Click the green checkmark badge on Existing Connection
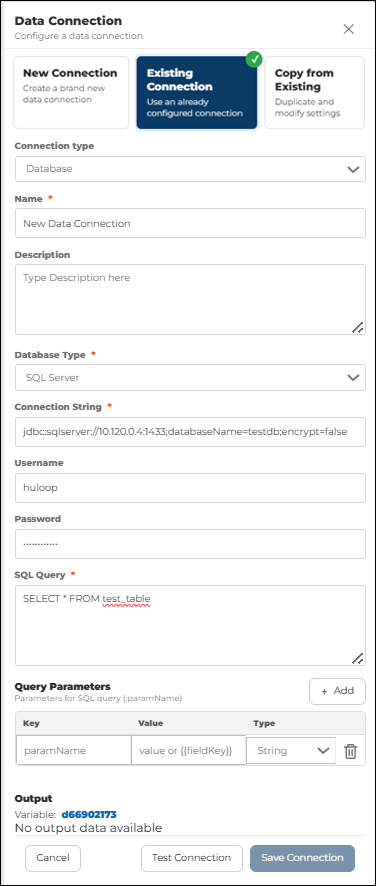The image size is (376, 886). click(254, 58)
